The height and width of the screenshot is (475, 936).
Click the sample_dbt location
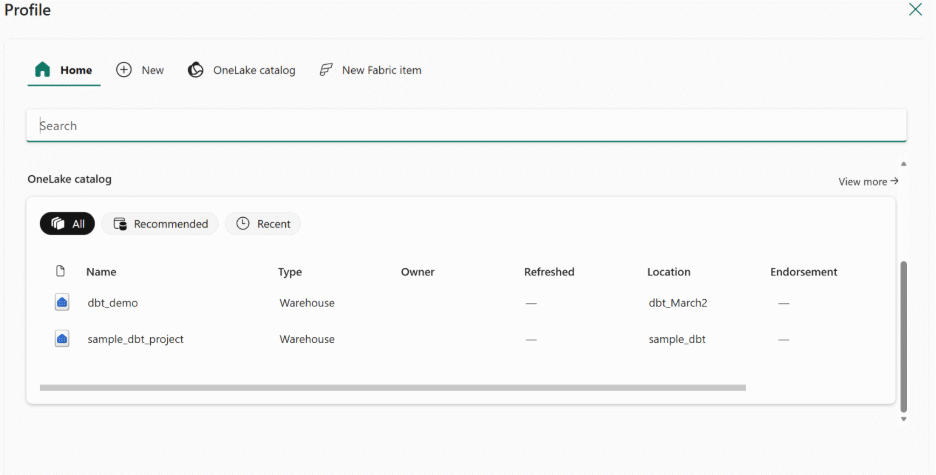pyautogui.click(x=677, y=340)
